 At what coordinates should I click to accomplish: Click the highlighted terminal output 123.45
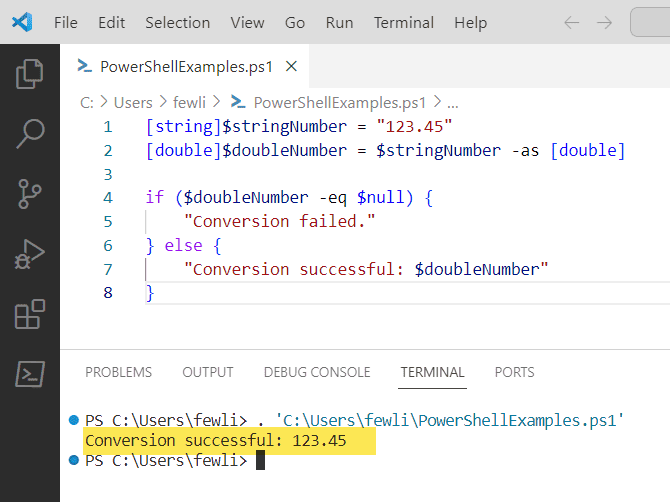click(x=319, y=440)
